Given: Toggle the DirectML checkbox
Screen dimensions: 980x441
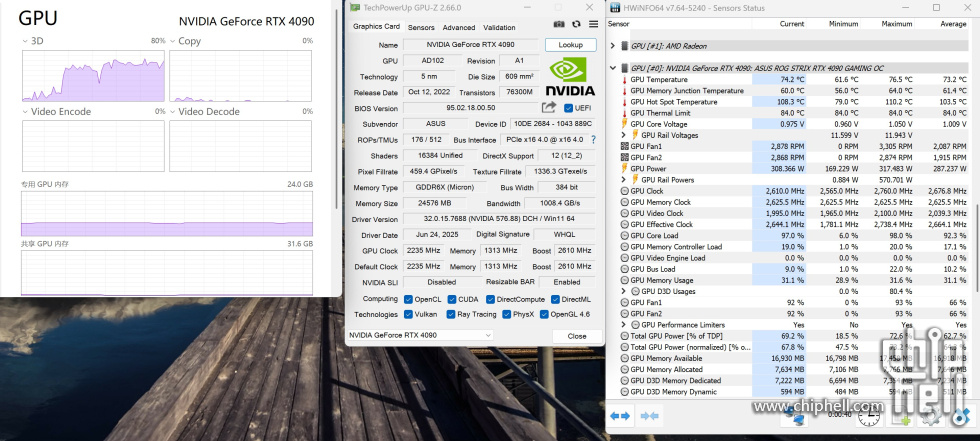Looking at the screenshot, I should click(555, 299).
